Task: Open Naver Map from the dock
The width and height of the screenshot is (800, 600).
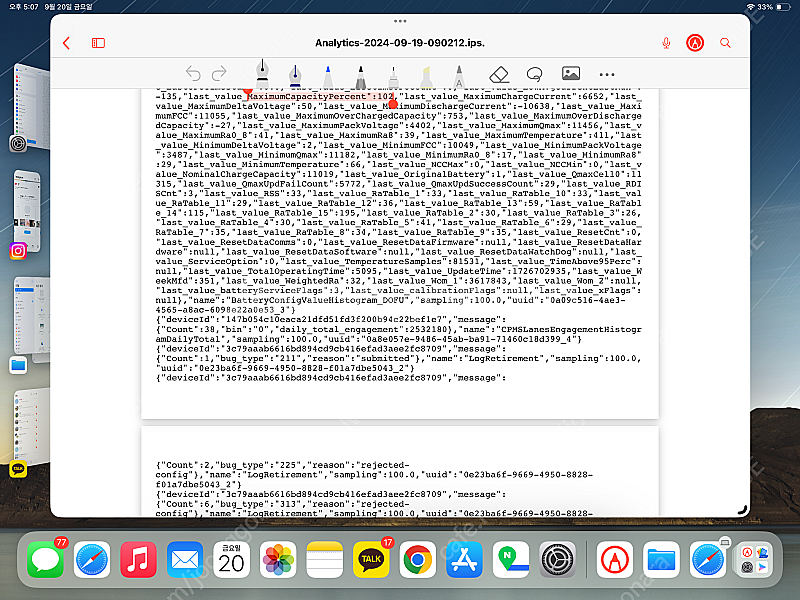Action: [x=511, y=560]
